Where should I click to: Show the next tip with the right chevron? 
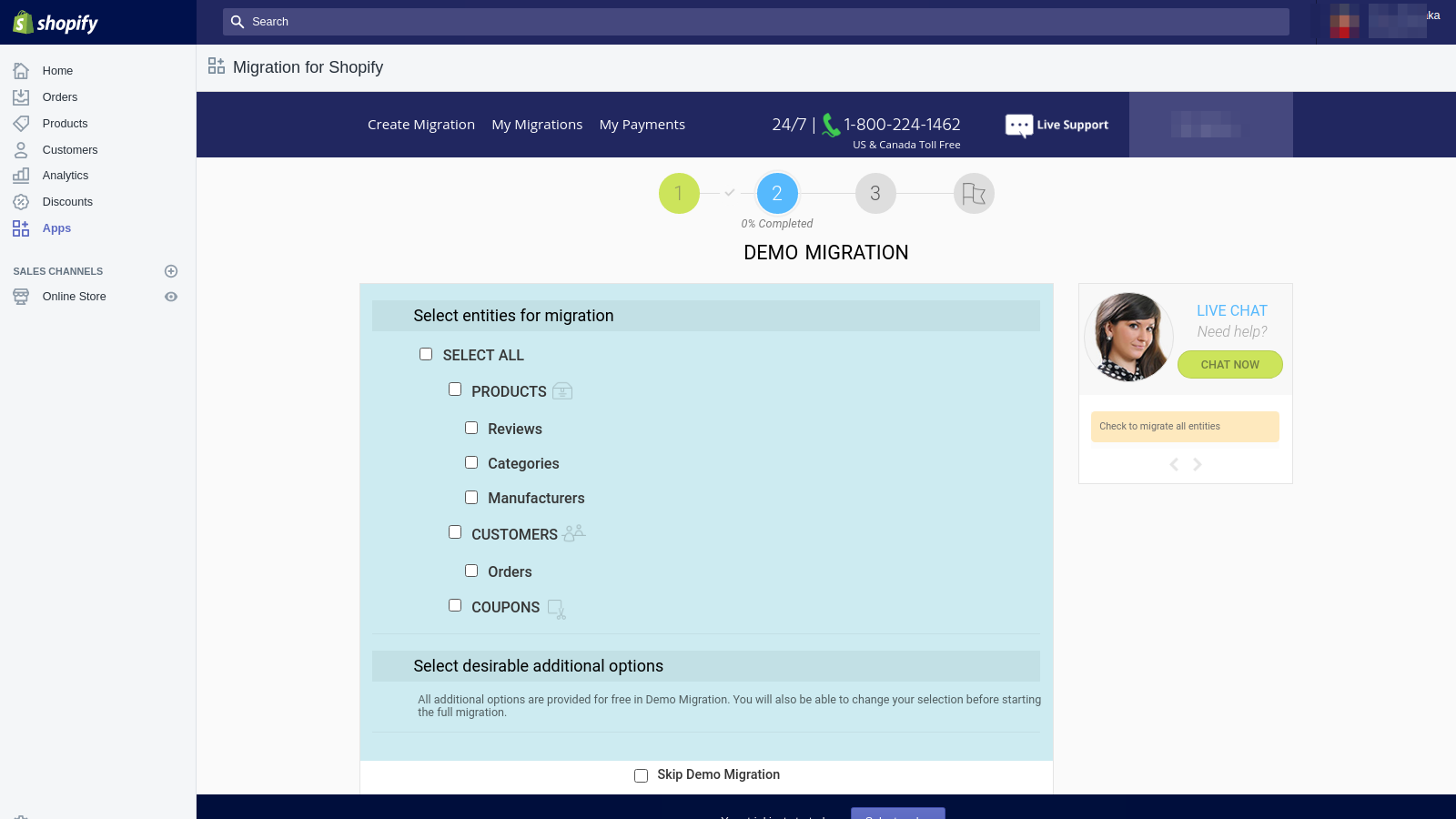tap(1198, 464)
